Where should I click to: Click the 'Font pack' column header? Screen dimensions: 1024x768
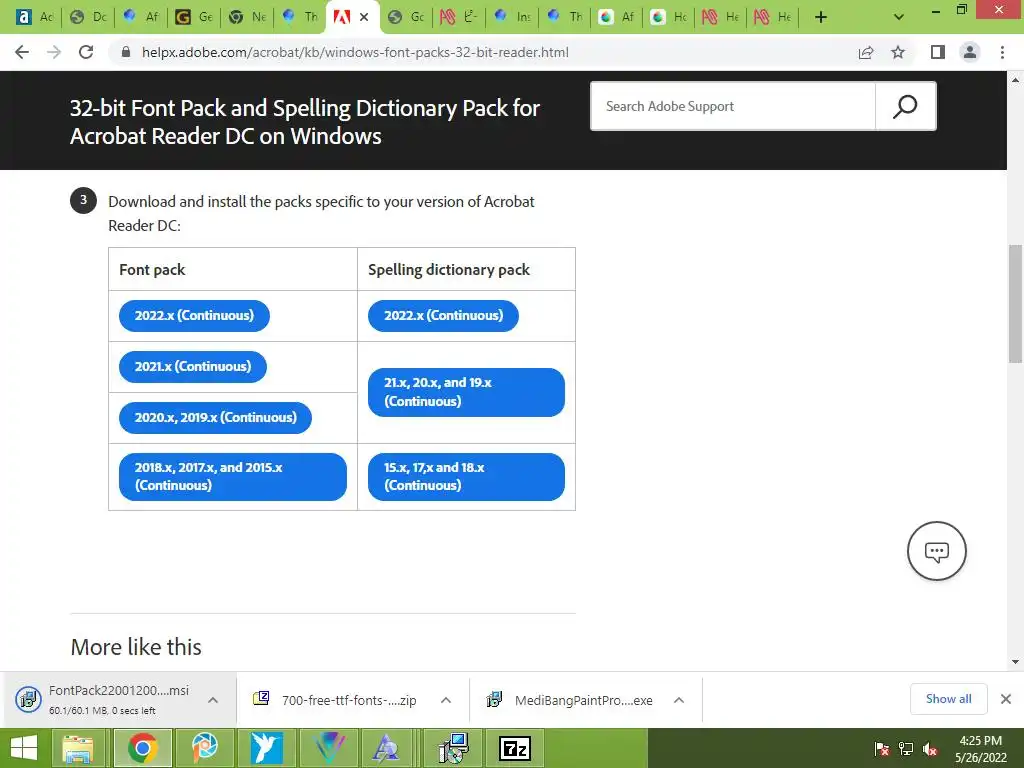pyautogui.click(x=152, y=270)
